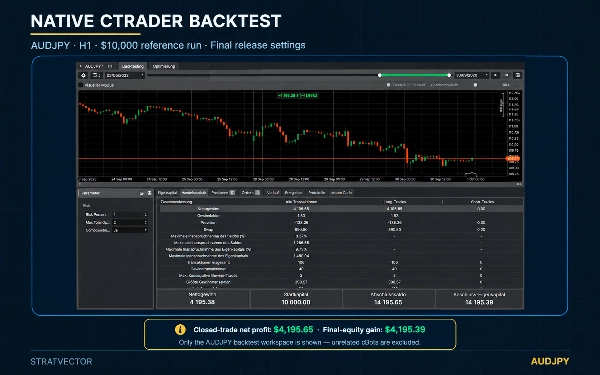Click the STRATVECTOR footer text
This screenshot has height=375, width=600.
coord(61,362)
